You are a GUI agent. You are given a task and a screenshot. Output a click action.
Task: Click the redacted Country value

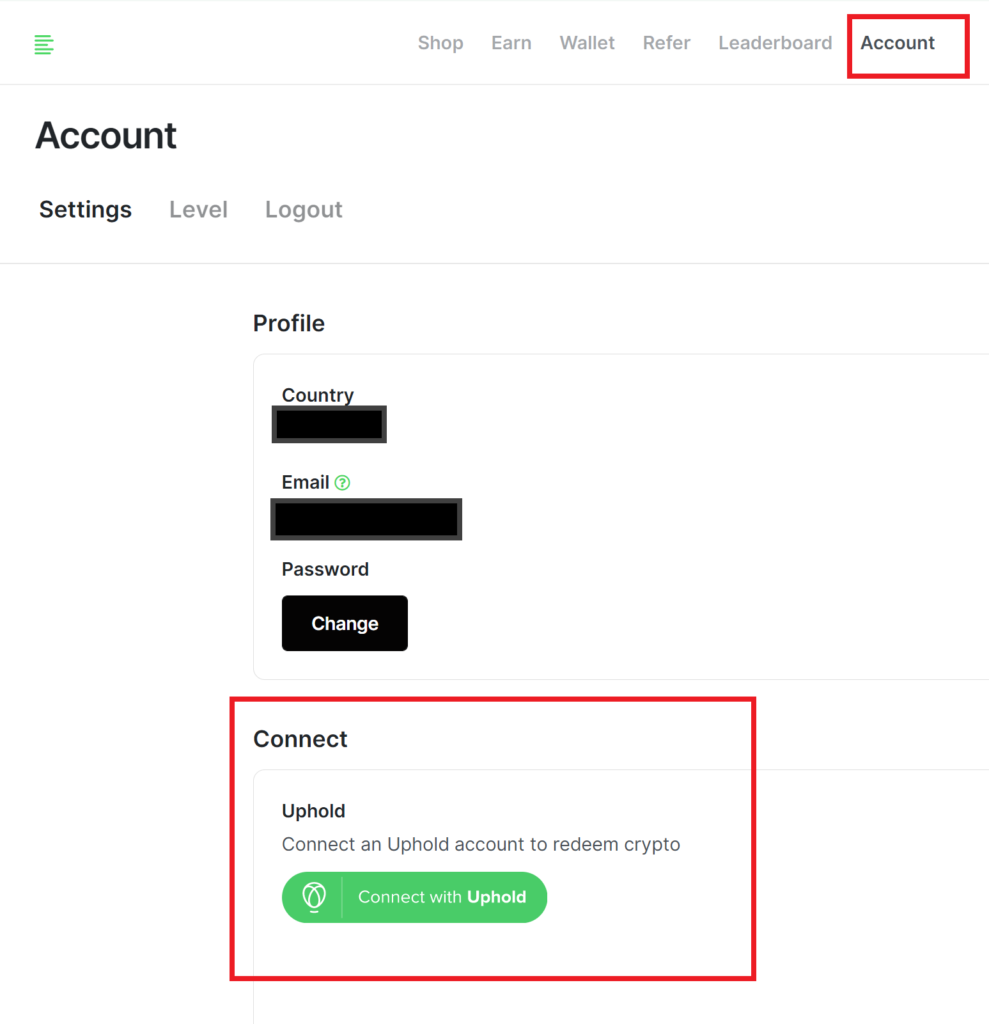pyautogui.click(x=329, y=424)
